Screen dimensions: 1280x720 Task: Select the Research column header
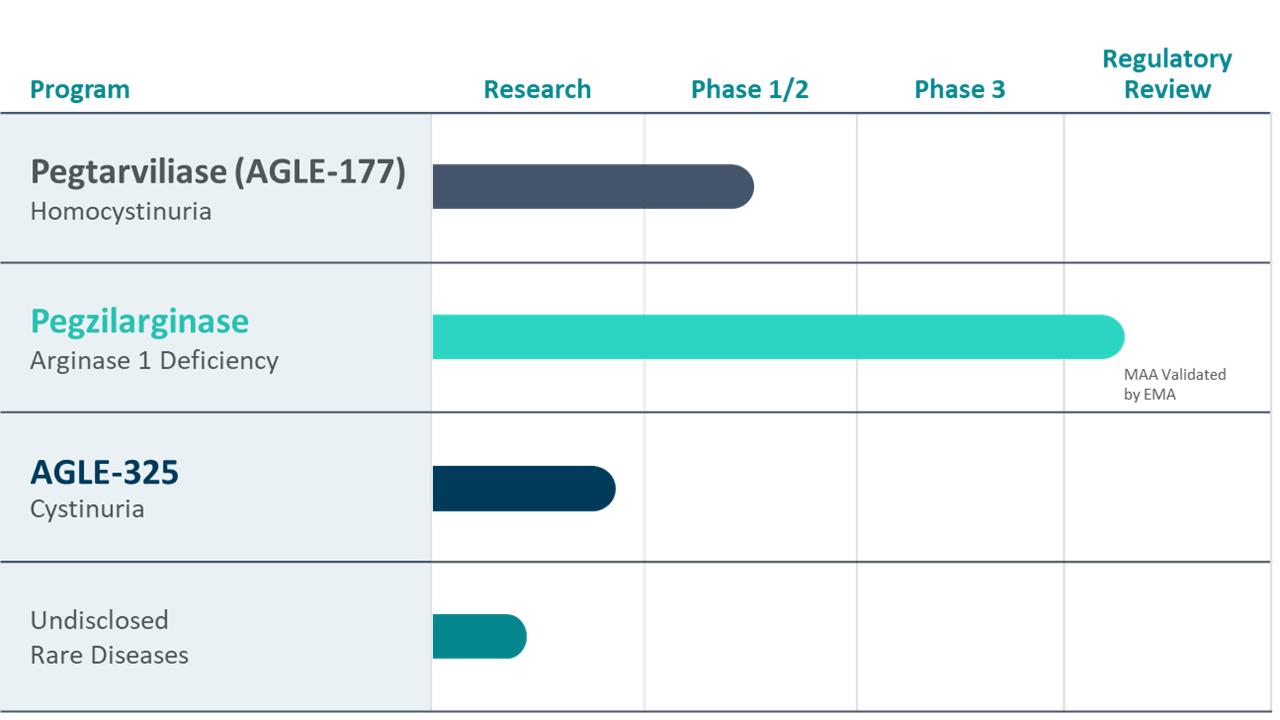point(537,89)
